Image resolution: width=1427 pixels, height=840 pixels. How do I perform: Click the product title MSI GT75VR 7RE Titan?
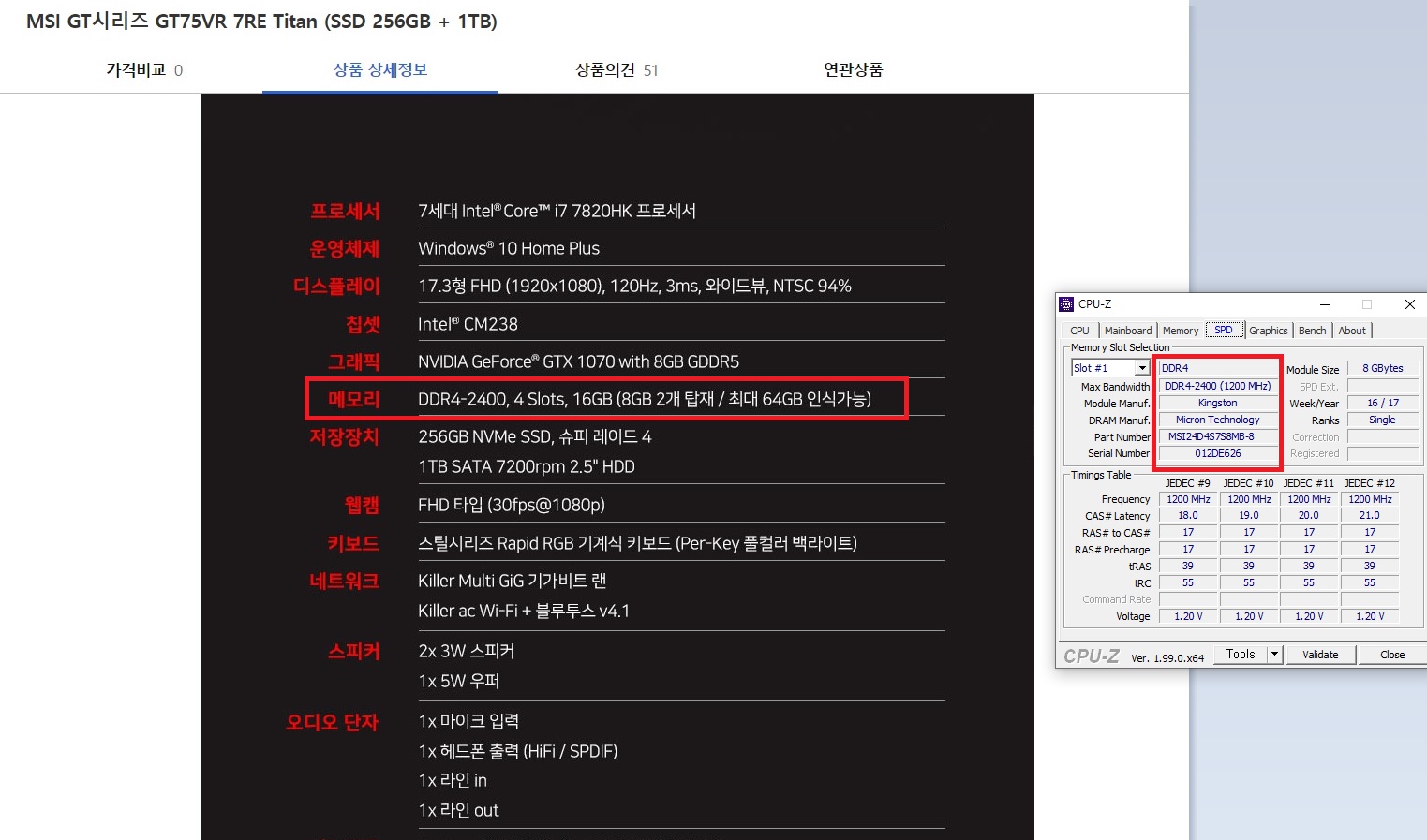pyautogui.click(x=261, y=22)
